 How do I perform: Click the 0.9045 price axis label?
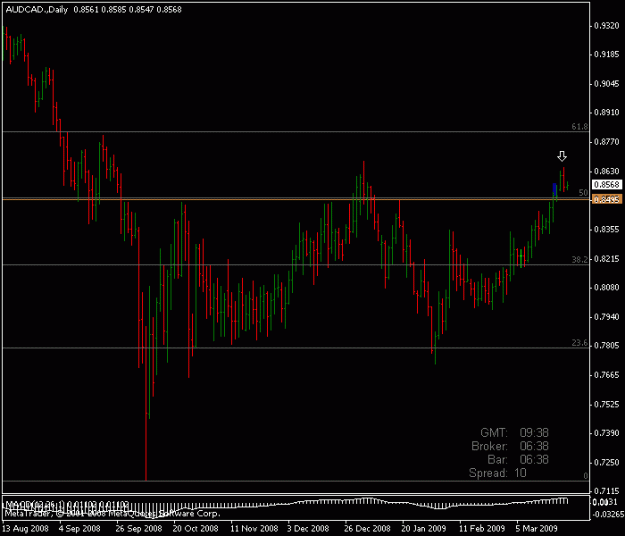pos(607,84)
